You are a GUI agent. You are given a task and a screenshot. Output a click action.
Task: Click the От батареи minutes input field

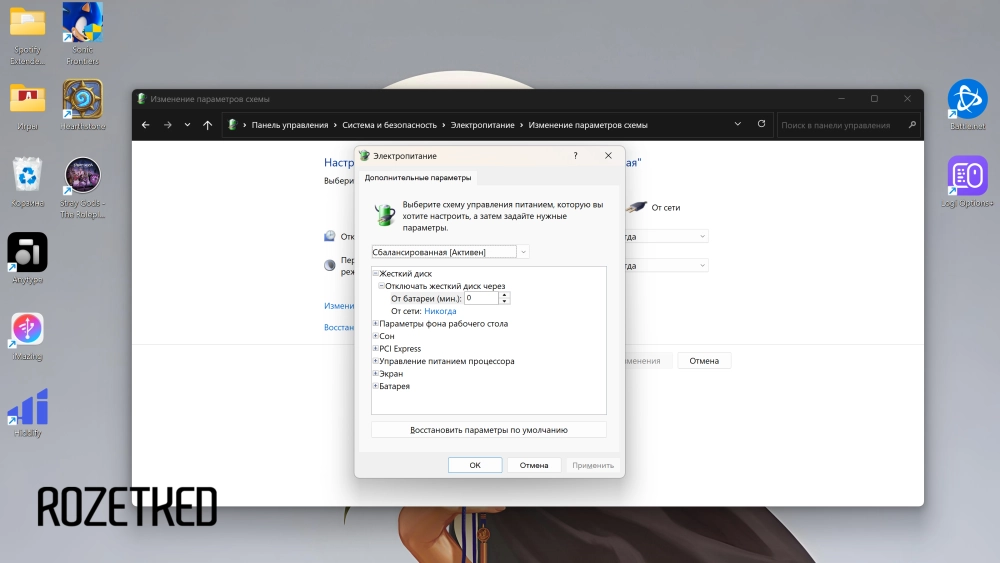480,298
